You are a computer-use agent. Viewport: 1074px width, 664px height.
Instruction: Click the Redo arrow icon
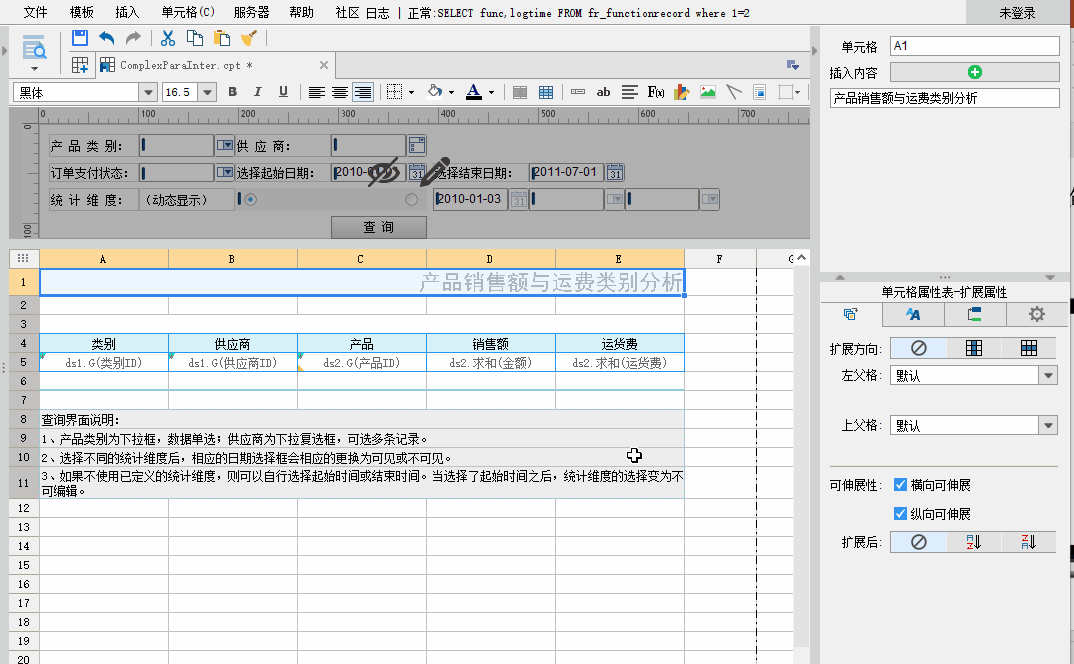pyautogui.click(x=133, y=38)
